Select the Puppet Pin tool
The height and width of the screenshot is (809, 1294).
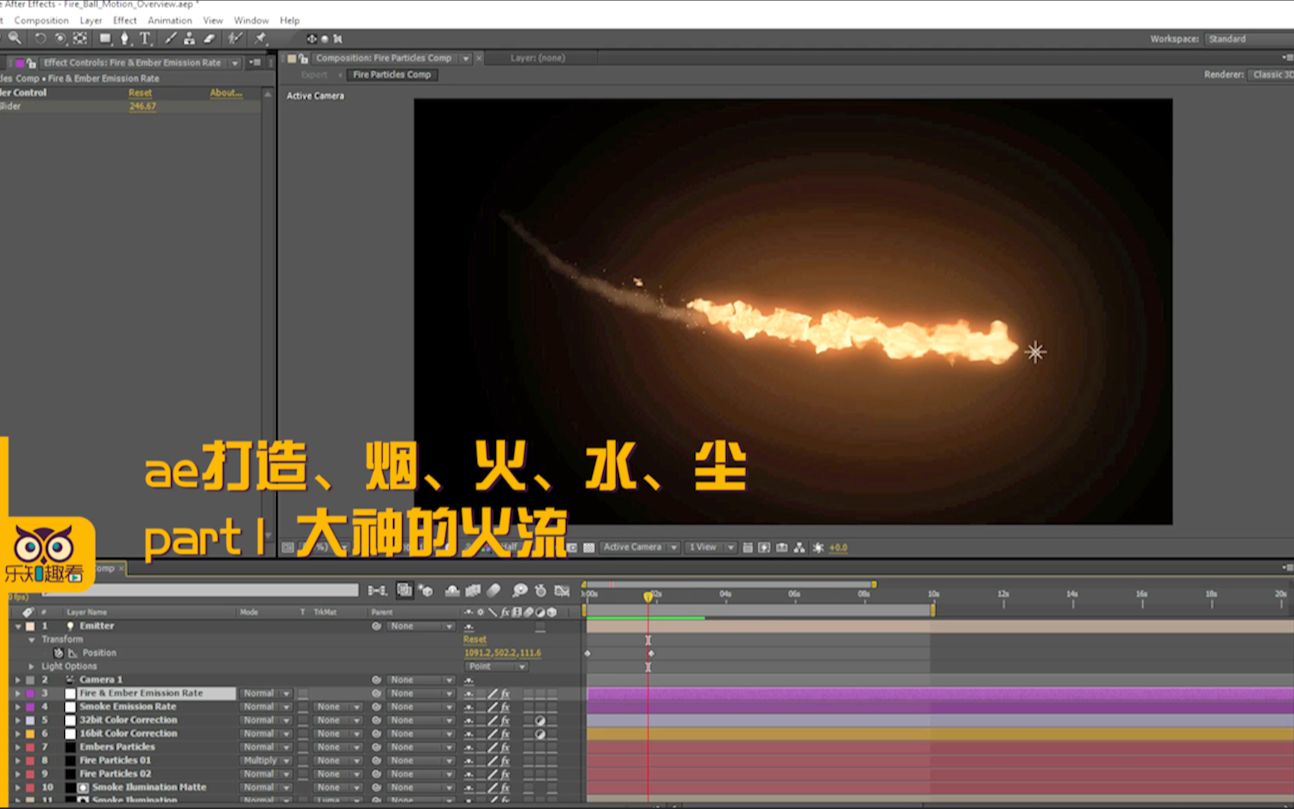[260, 39]
